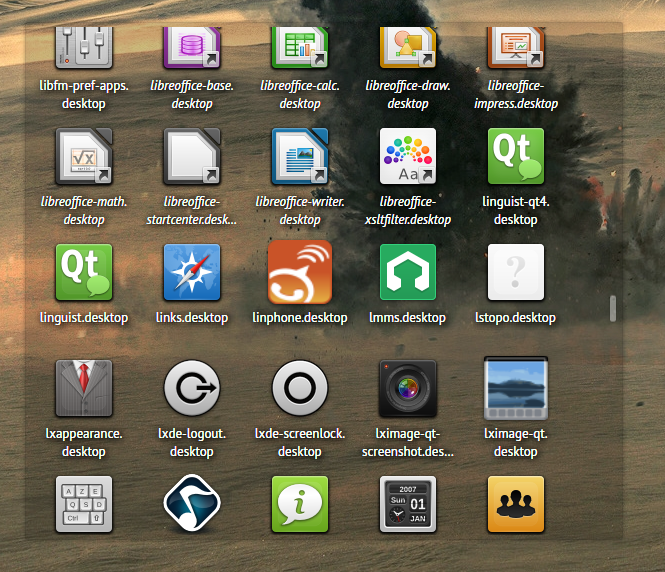
Task: Select the label libreoffice-writer.desktop
Action: coord(300,210)
